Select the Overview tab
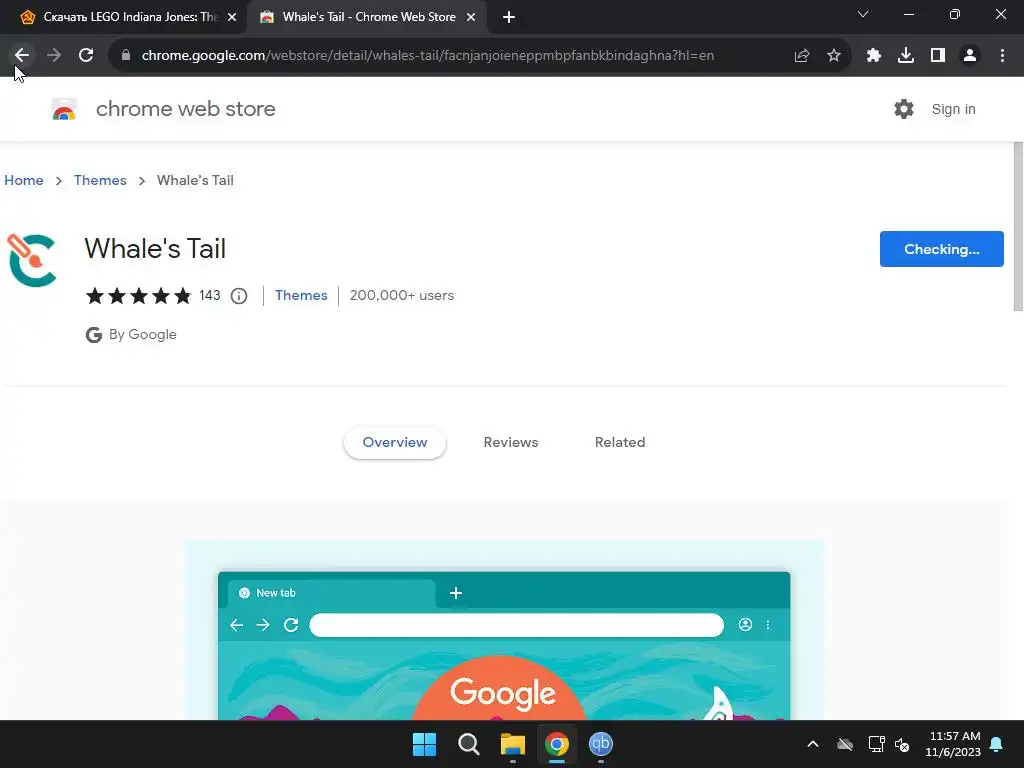The width and height of the screenshot is (1024, 768). [x=395, y=442]
